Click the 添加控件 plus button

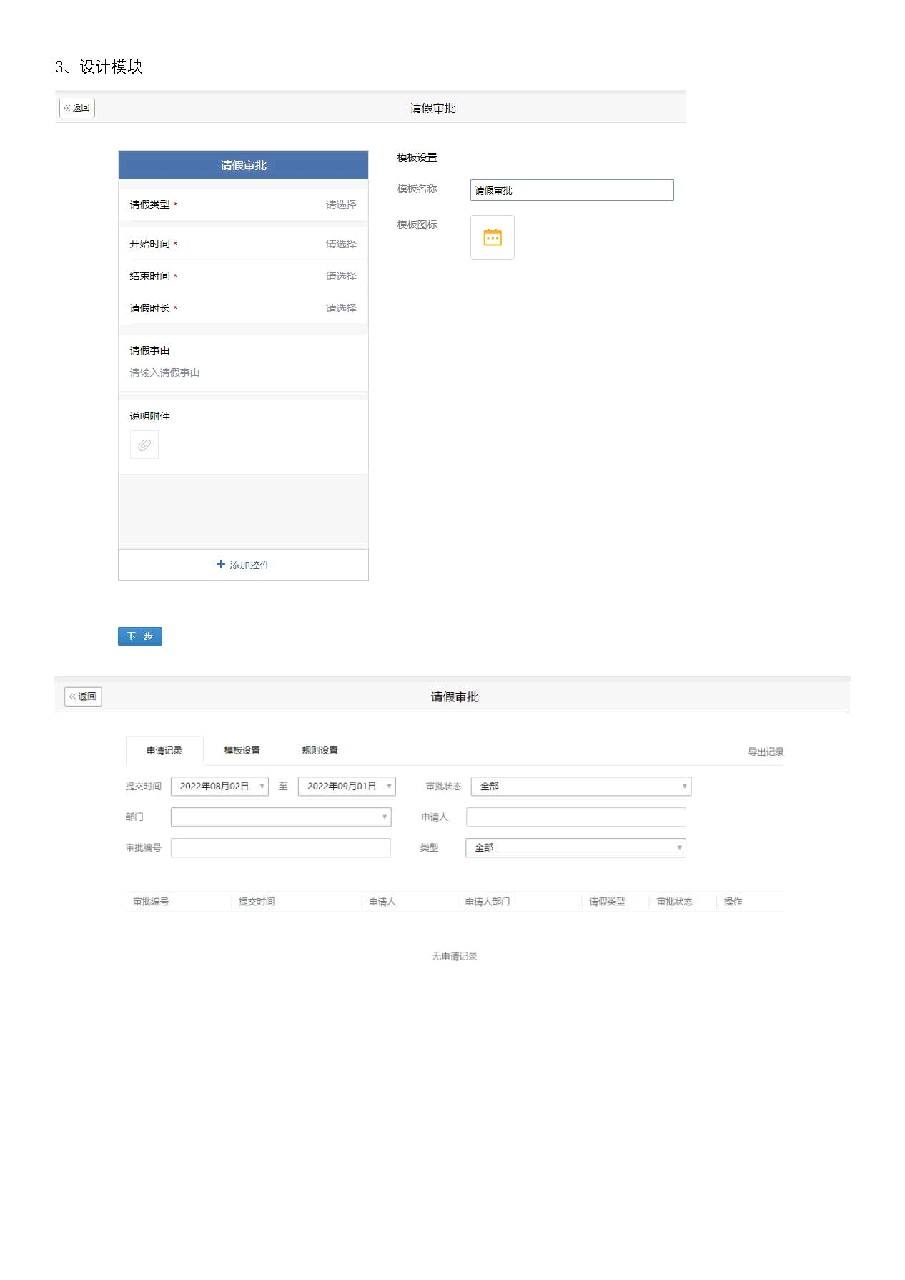click(243, 565)
